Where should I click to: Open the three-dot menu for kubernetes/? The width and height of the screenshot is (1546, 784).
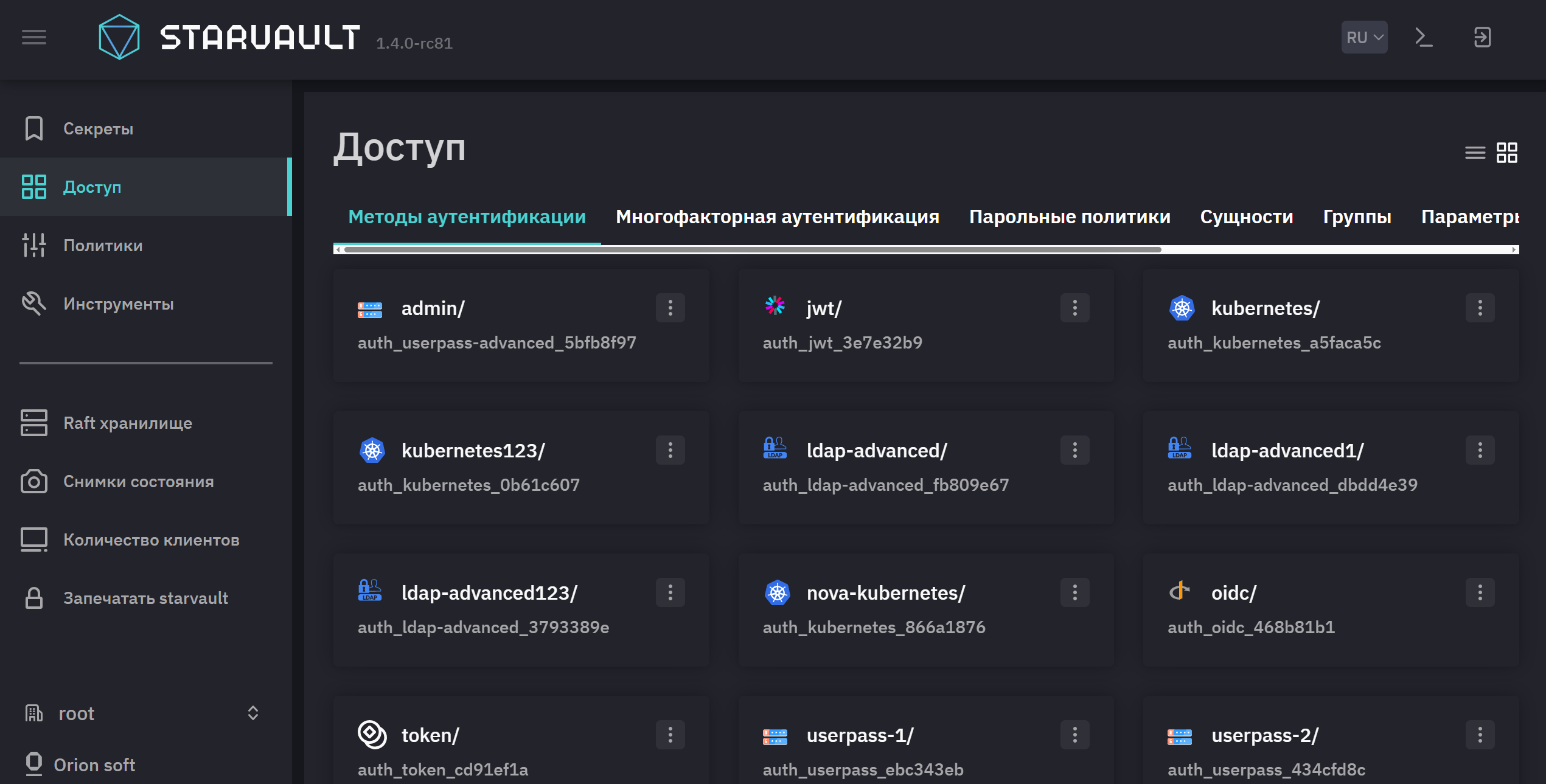[1480, 308]
